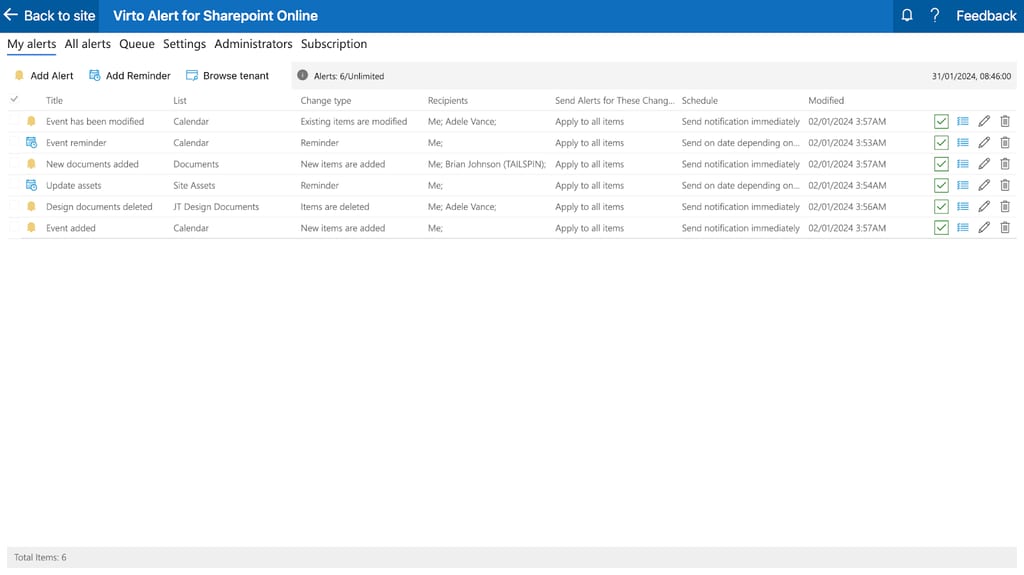Click the Browse tenant icon
Screen dimensions: 1024x575
pyautogui.click(x=191, y=75)
